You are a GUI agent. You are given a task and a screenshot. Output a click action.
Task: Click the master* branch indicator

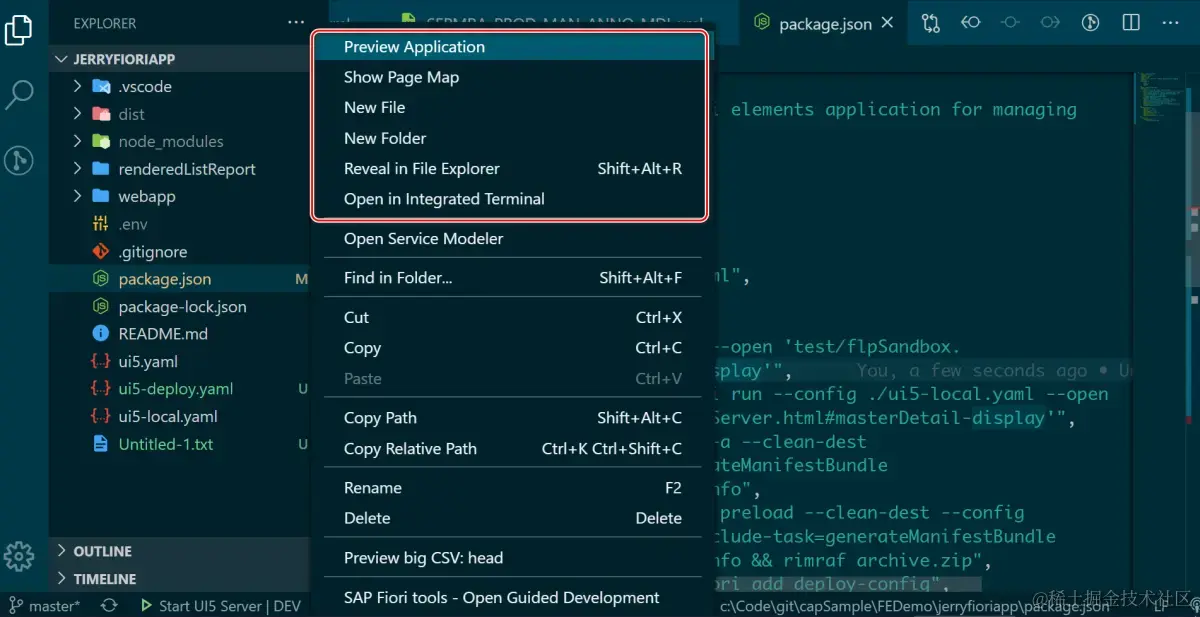tap(44, 606)
